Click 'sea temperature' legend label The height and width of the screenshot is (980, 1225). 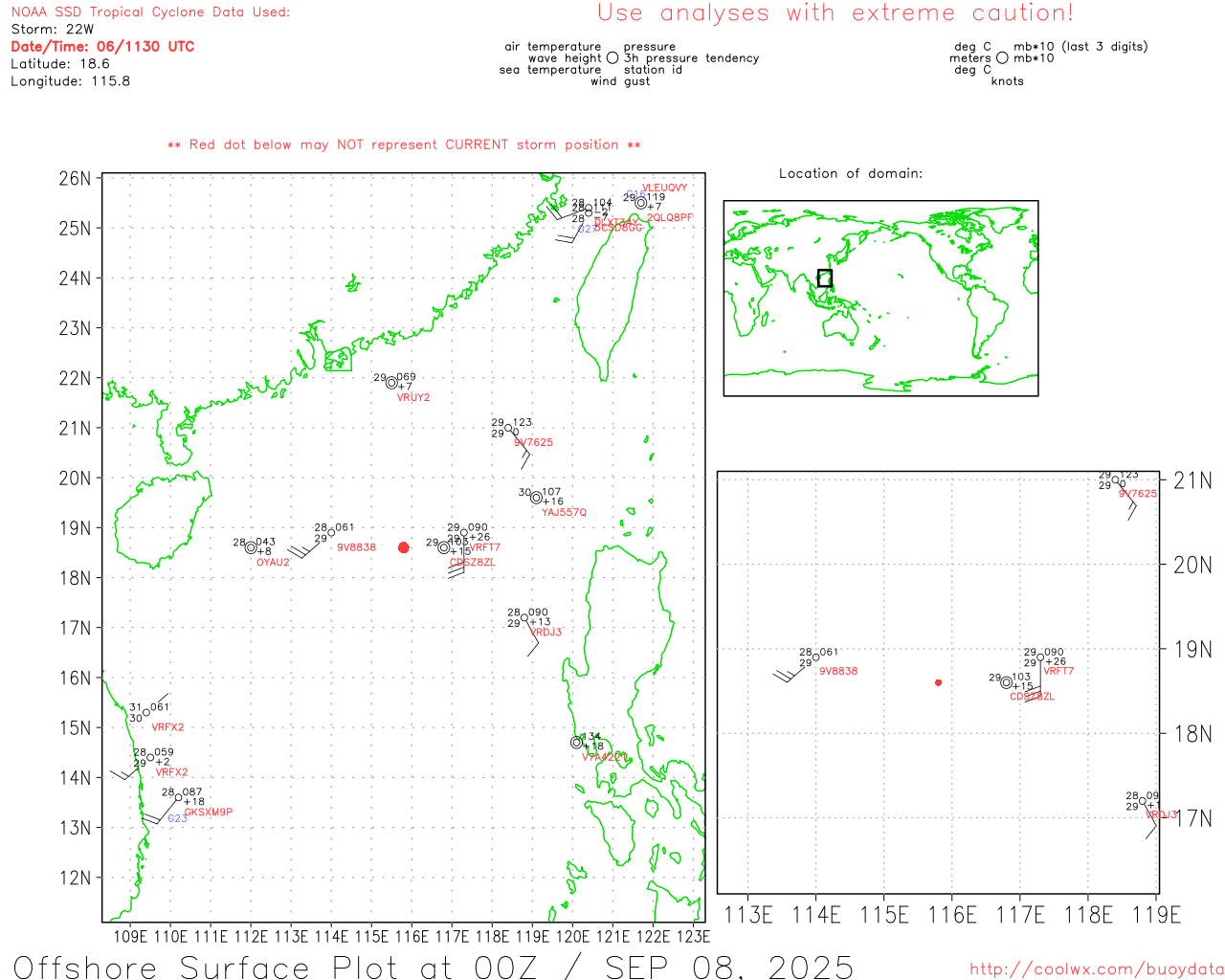click(550, 70)
